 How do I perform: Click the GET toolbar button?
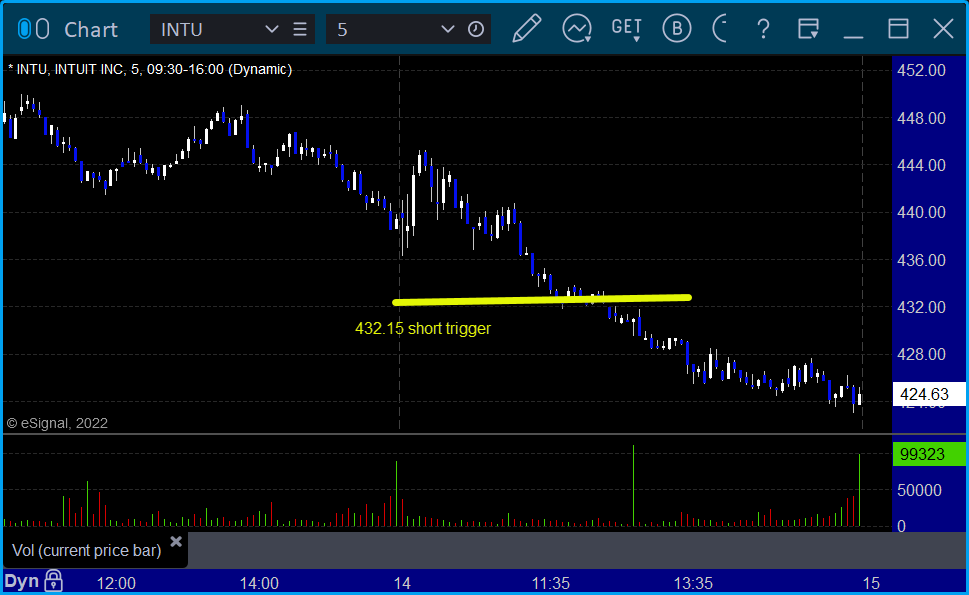(627, 29)
